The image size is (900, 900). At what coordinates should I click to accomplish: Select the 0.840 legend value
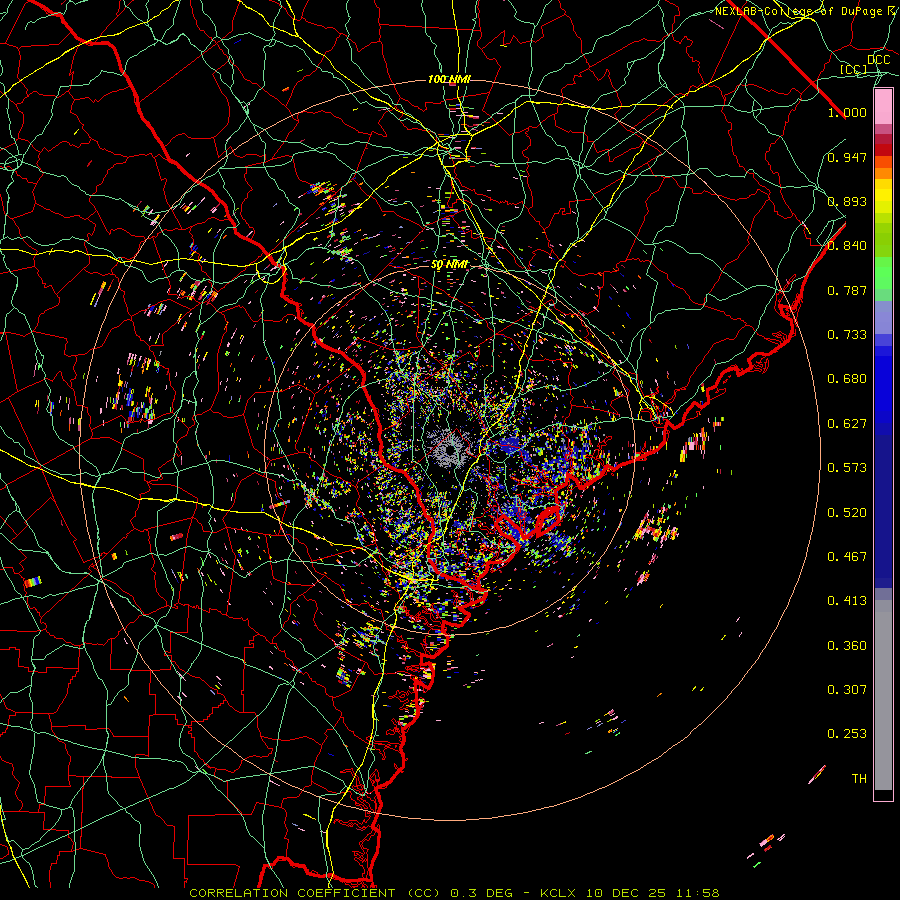[847, 246]
